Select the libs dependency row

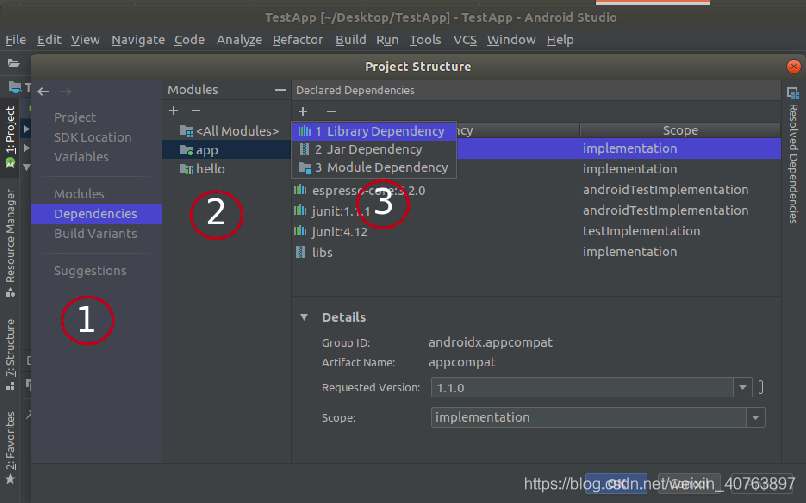(x=536, y=252)
